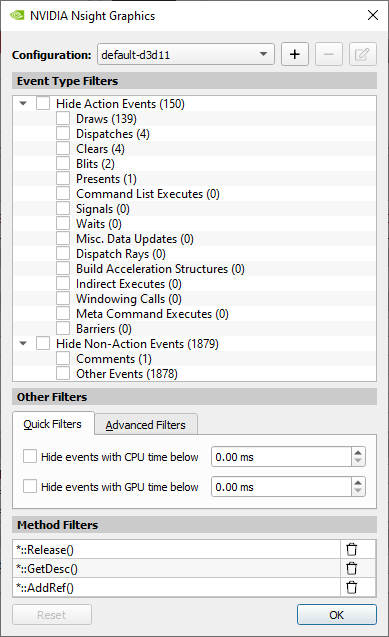This screenshot has width=389, height=637.
Task: Check Meta Command Executes (0) checkbox
Action: (x=63, y=314)
